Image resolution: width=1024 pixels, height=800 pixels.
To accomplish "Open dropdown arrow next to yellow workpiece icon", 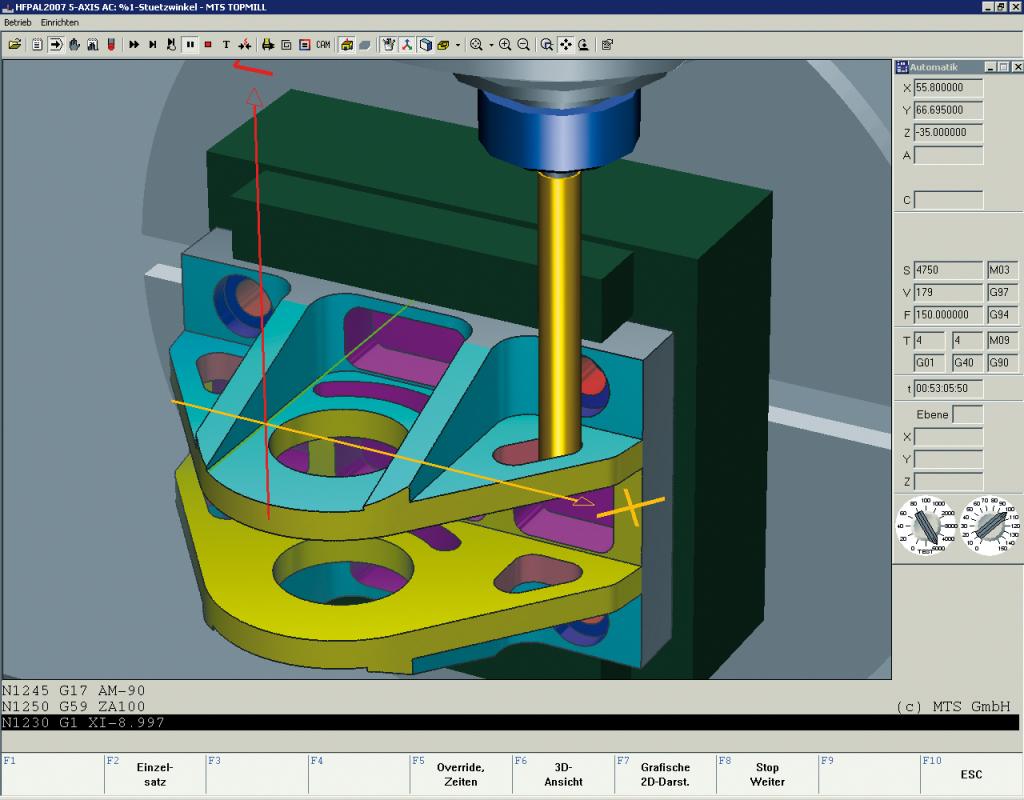I will (458, 45).
